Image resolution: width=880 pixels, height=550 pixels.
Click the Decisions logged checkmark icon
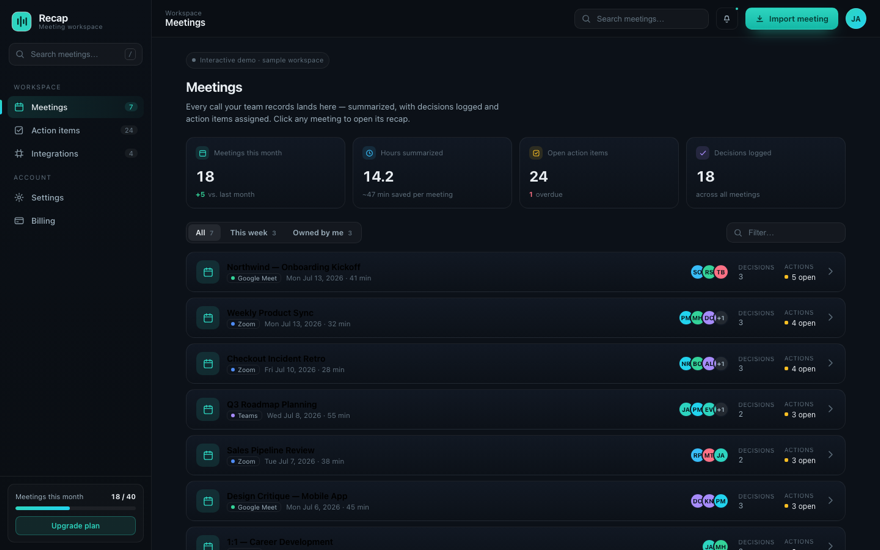pos(703,153)
